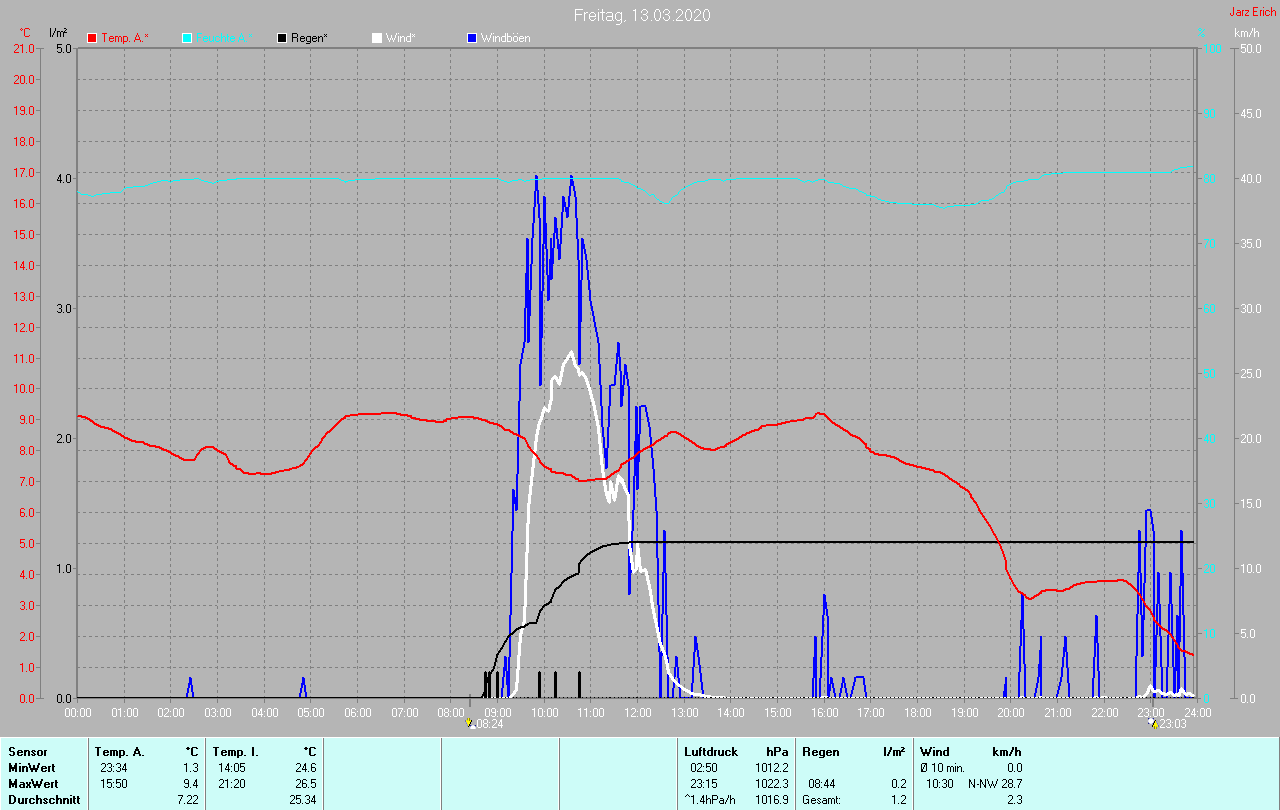The width and height of the screenshot is (1280, 810).
Task: Select the Windböen legend label
Action: (x=505, y=38)
